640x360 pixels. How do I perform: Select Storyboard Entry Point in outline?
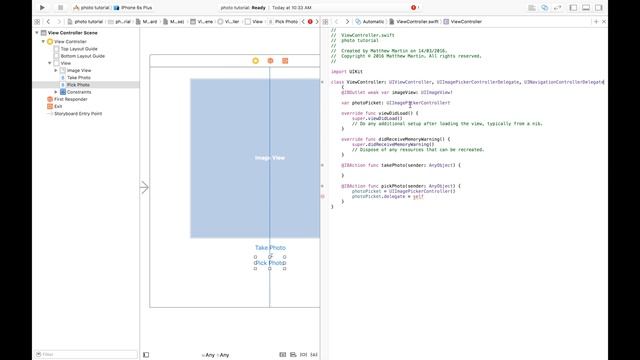pos(75,114)
